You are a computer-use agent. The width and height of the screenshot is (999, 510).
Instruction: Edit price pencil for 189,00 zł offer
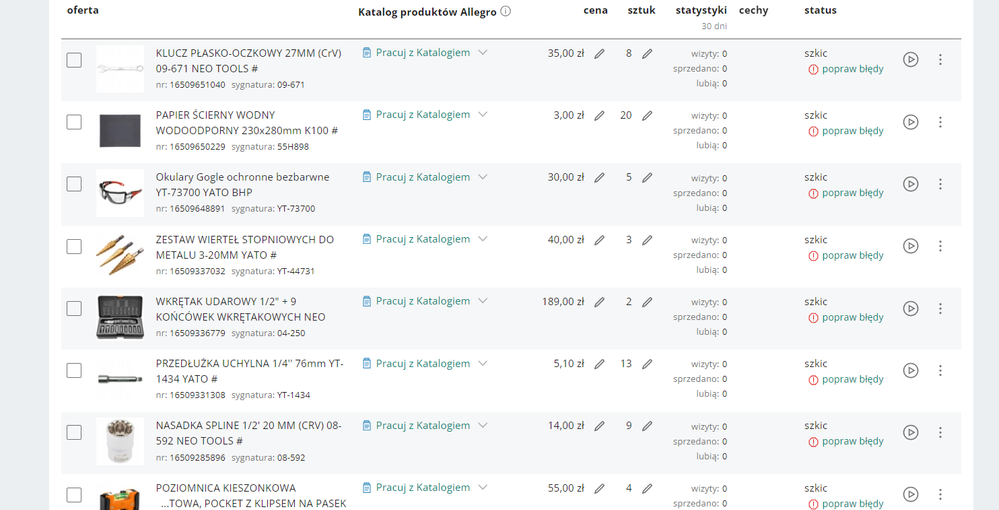(x=599, y=302)
